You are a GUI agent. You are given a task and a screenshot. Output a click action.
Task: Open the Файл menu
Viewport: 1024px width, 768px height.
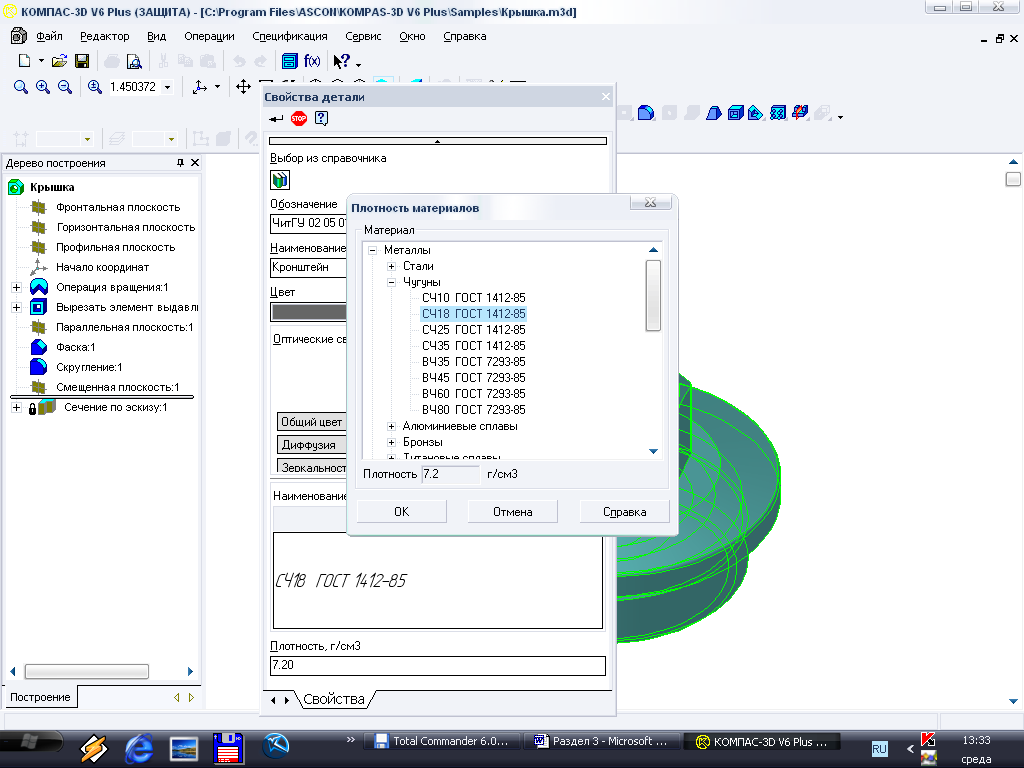click(49, 37)
